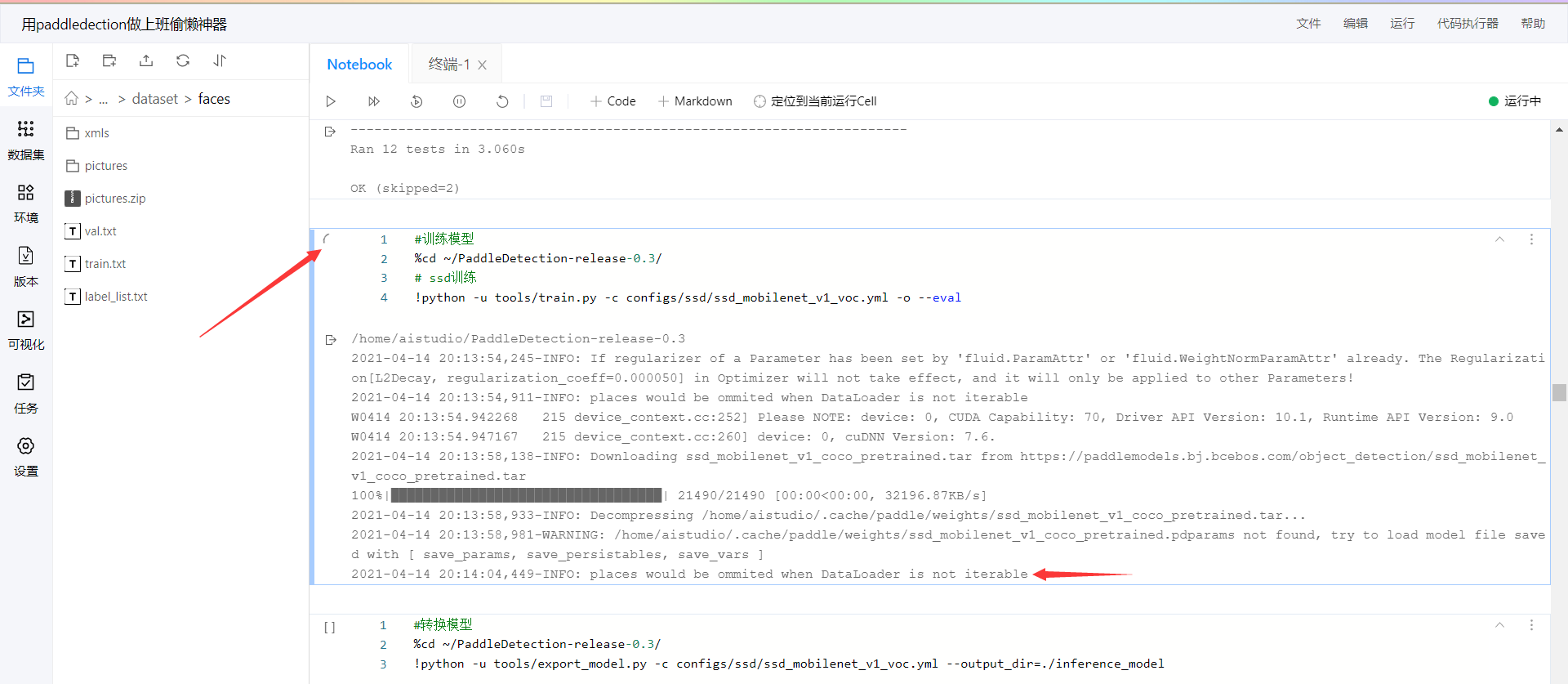
Task: Create a new file with the new-file icon
Action: point(73,60)
